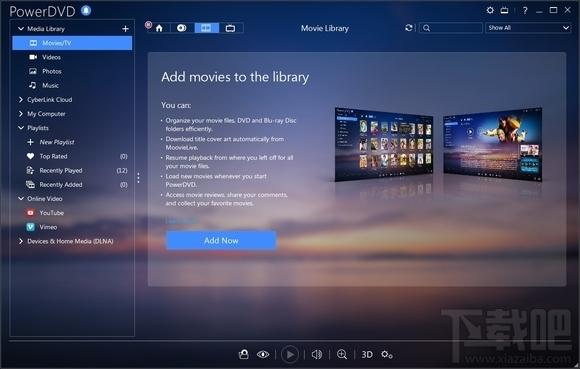
Task: Click the Add Now button
Action: tap(221, 240)
